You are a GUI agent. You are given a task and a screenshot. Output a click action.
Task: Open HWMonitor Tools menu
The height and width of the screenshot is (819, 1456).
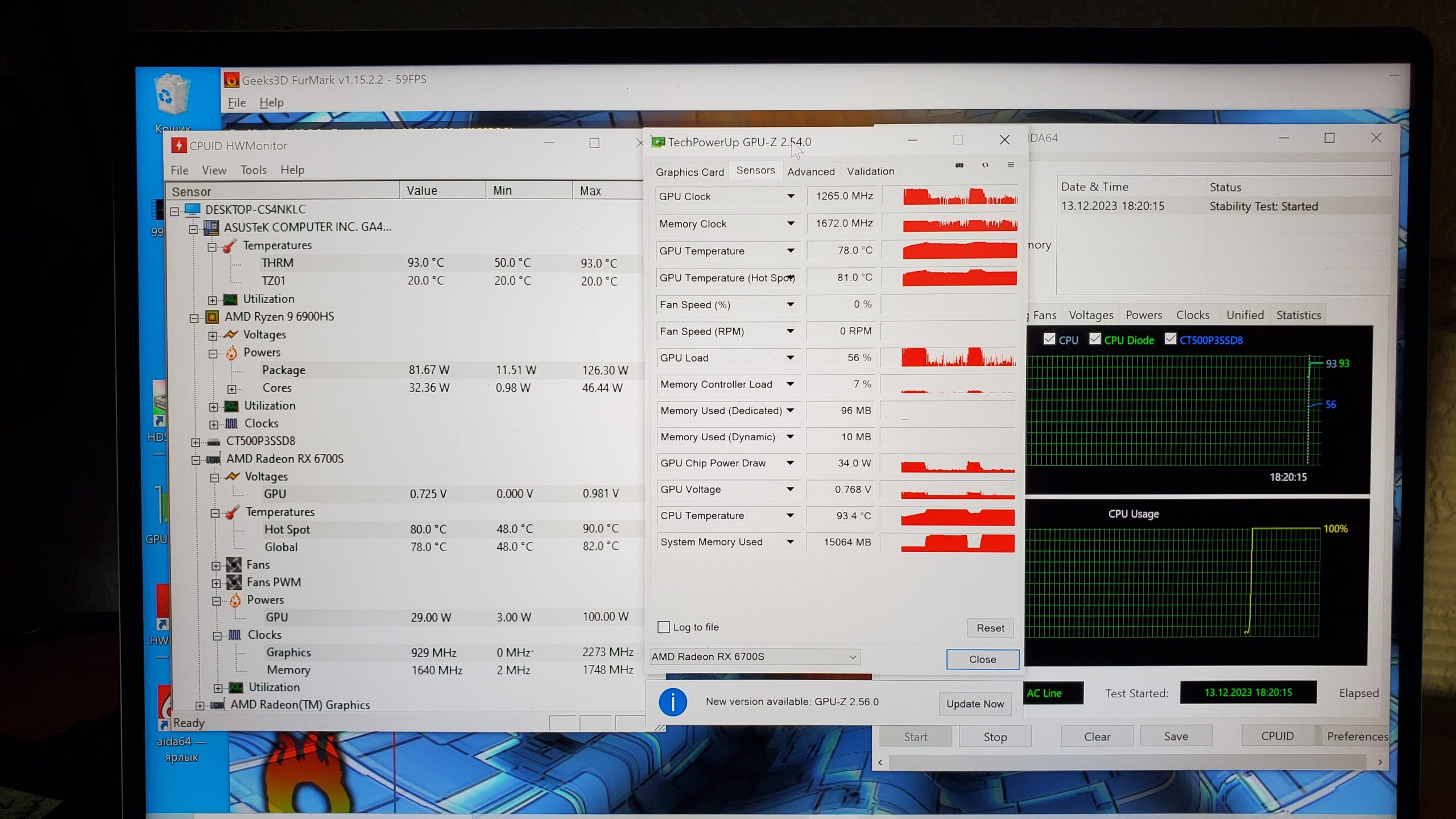click(253, 170)
